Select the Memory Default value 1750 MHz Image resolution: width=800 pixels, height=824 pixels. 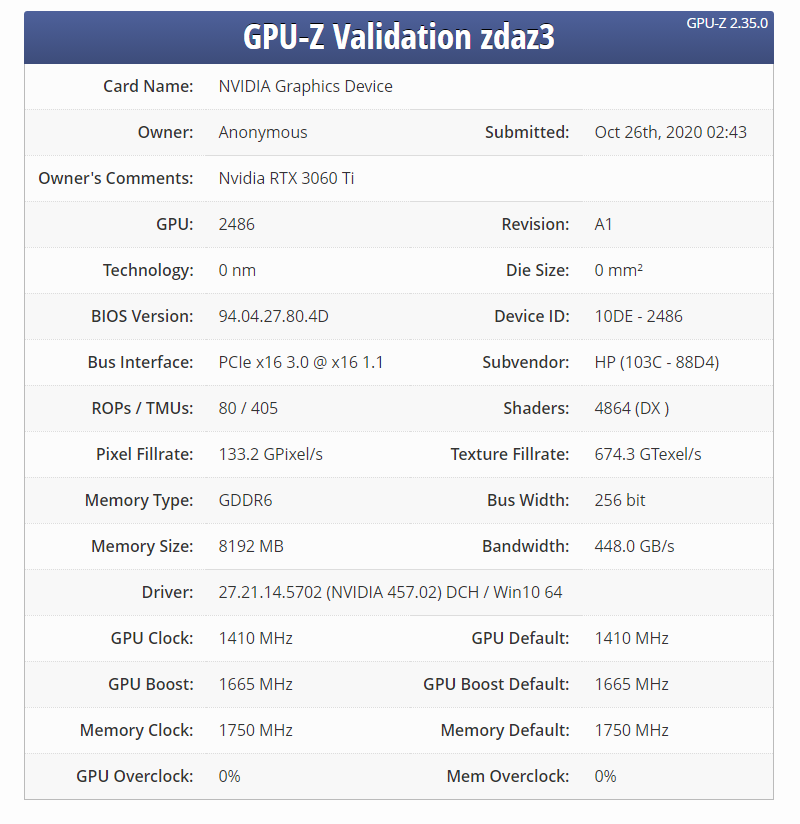coord(631,730)
